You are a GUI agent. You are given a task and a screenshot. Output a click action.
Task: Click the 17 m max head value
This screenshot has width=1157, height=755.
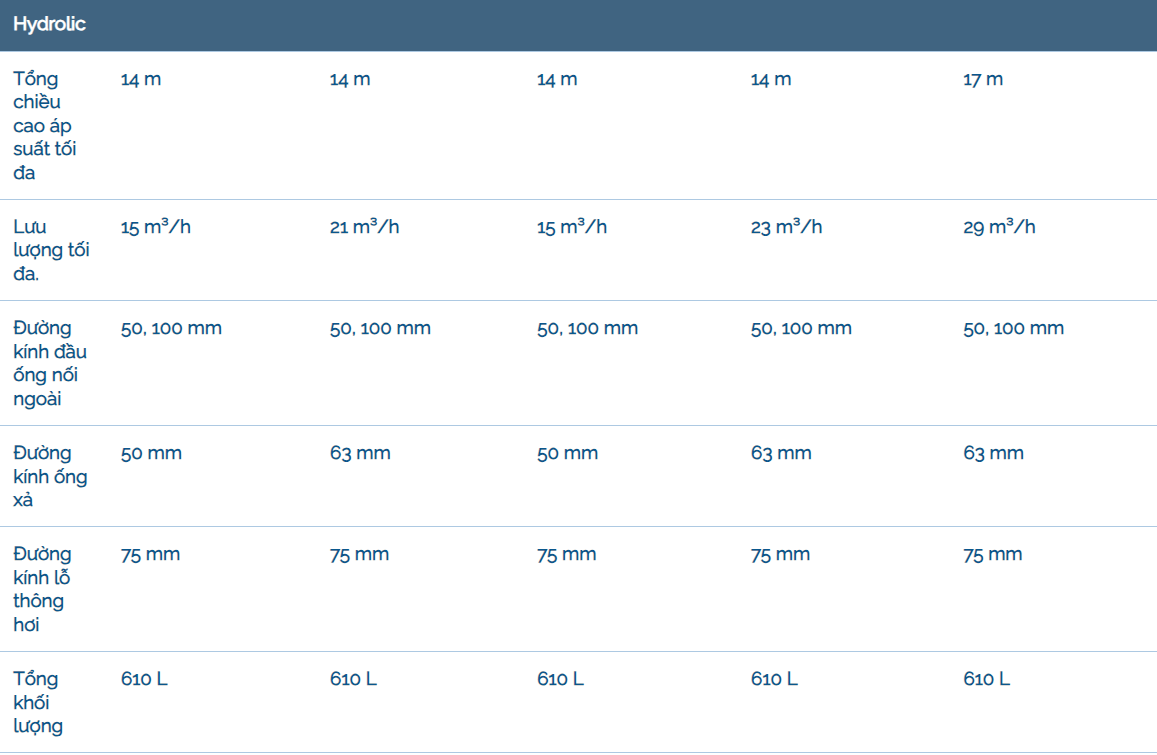(982, 79)
